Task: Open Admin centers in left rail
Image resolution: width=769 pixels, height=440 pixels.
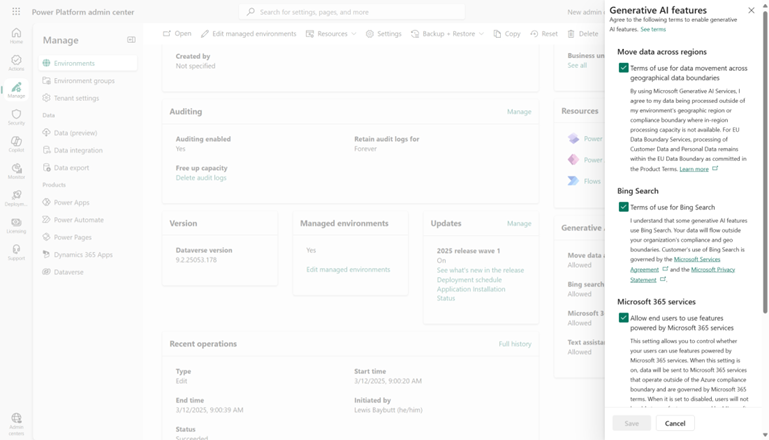Action: 16,424
